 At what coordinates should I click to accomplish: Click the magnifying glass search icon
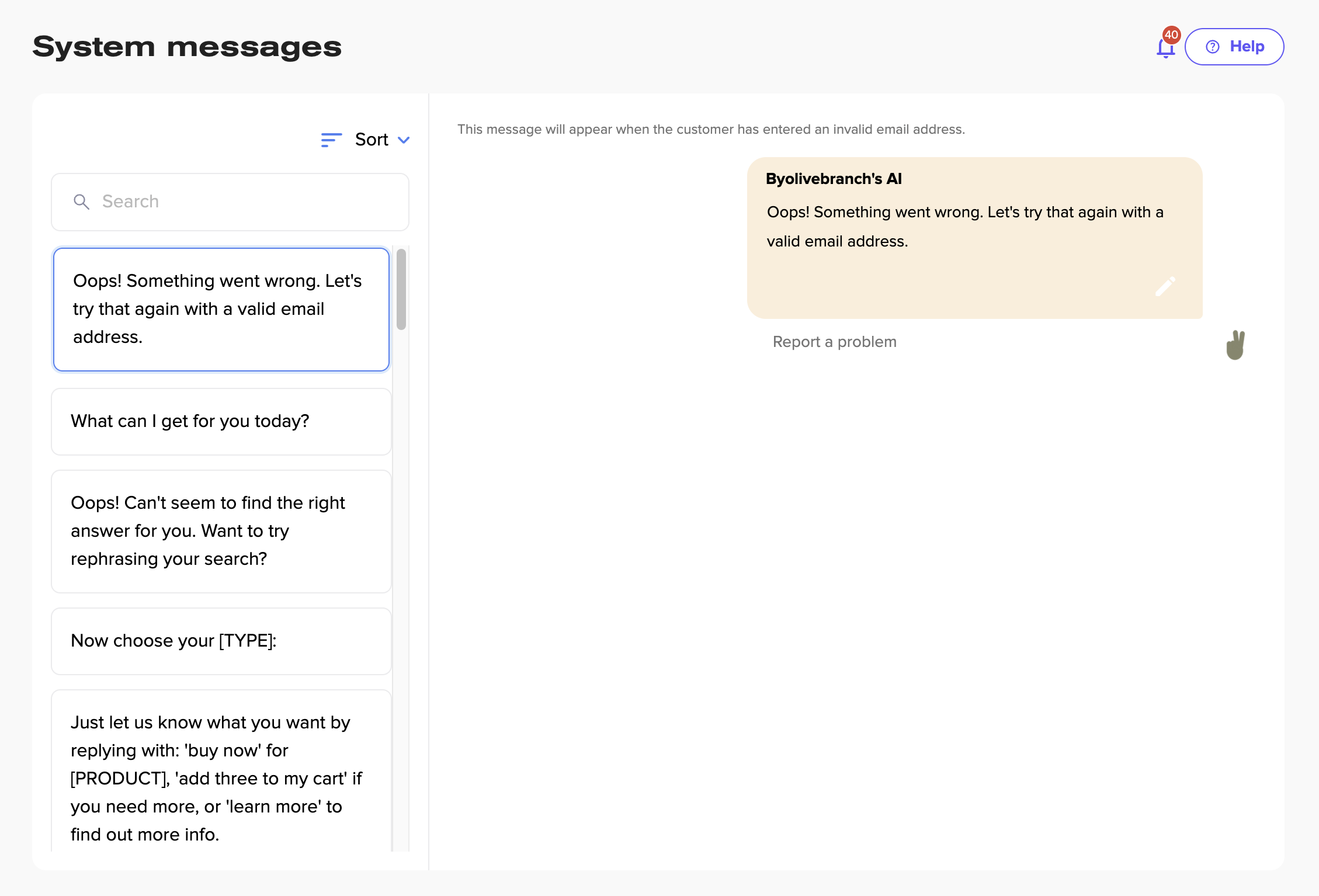click(x=81, y=202)
